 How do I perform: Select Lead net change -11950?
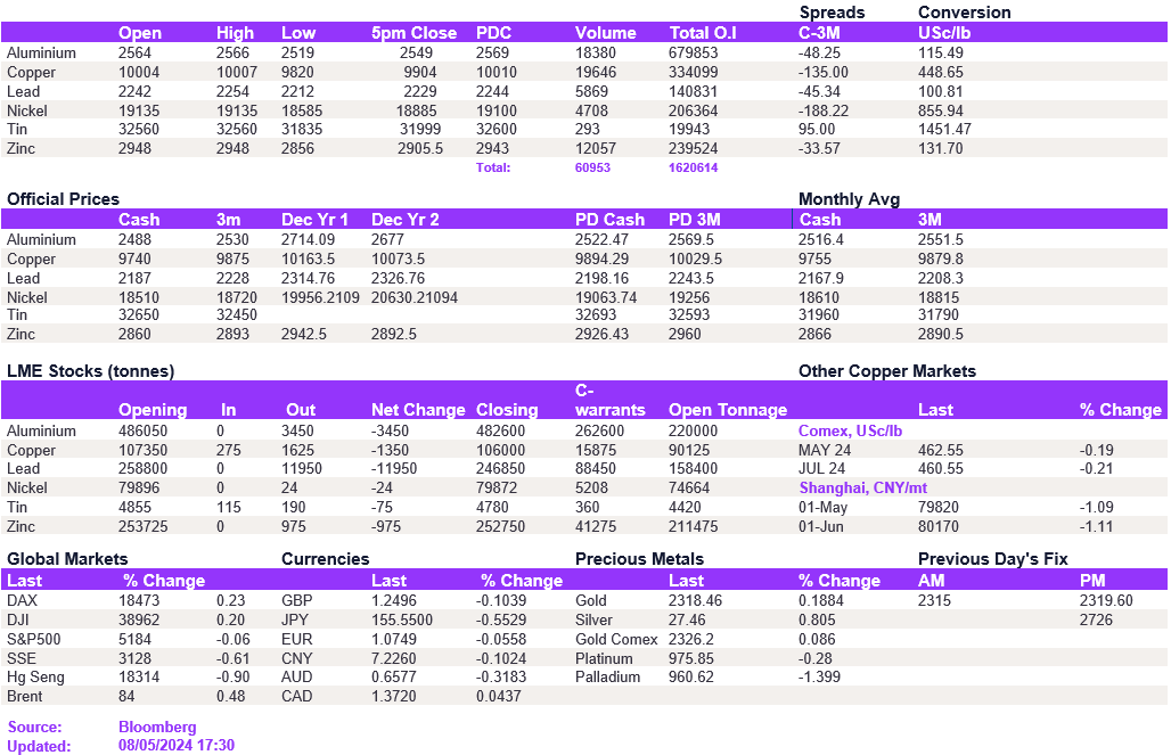pyautogui.click(x=395, y=469)
